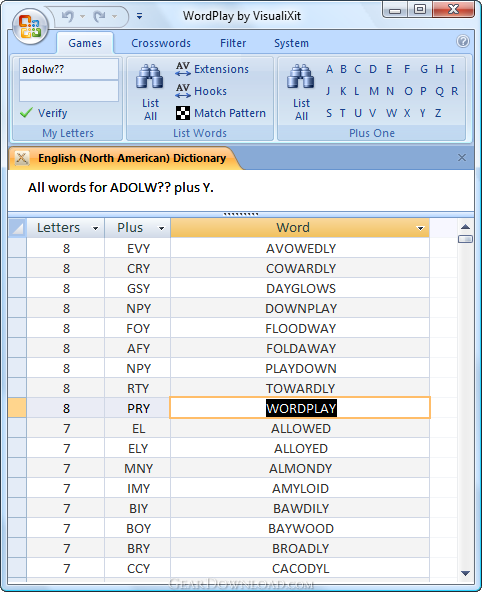Click the Hooks icon
The image size is (482, 592).
[183, 91]
